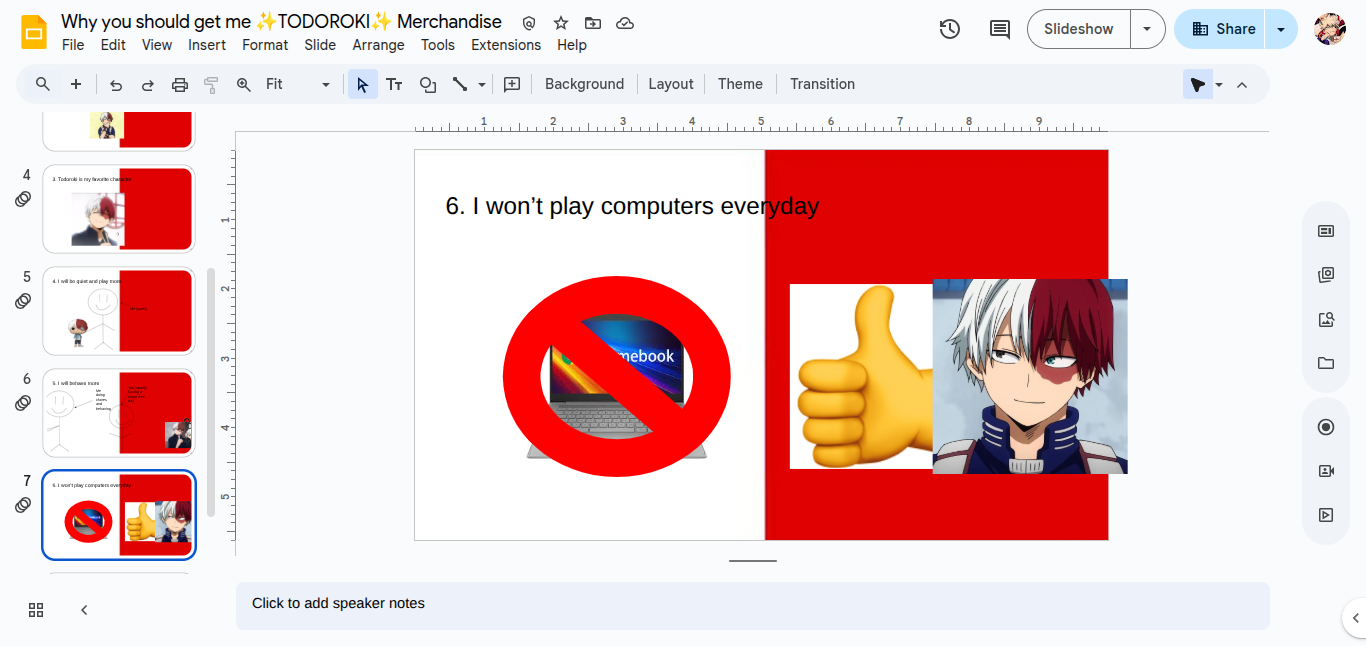
Task: Click the Theme button
Action: point(740,84)
